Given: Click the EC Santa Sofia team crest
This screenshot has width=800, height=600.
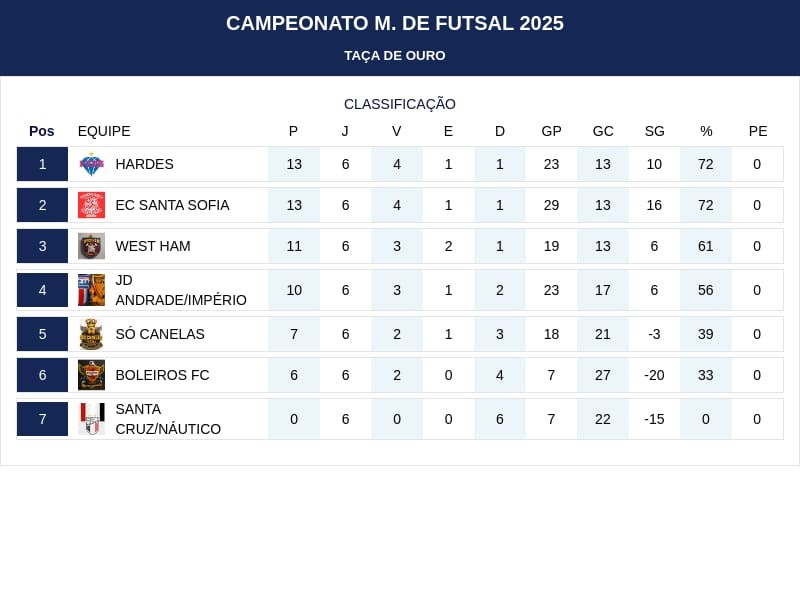Looking at the screenshot, I should tap(91, 205).
